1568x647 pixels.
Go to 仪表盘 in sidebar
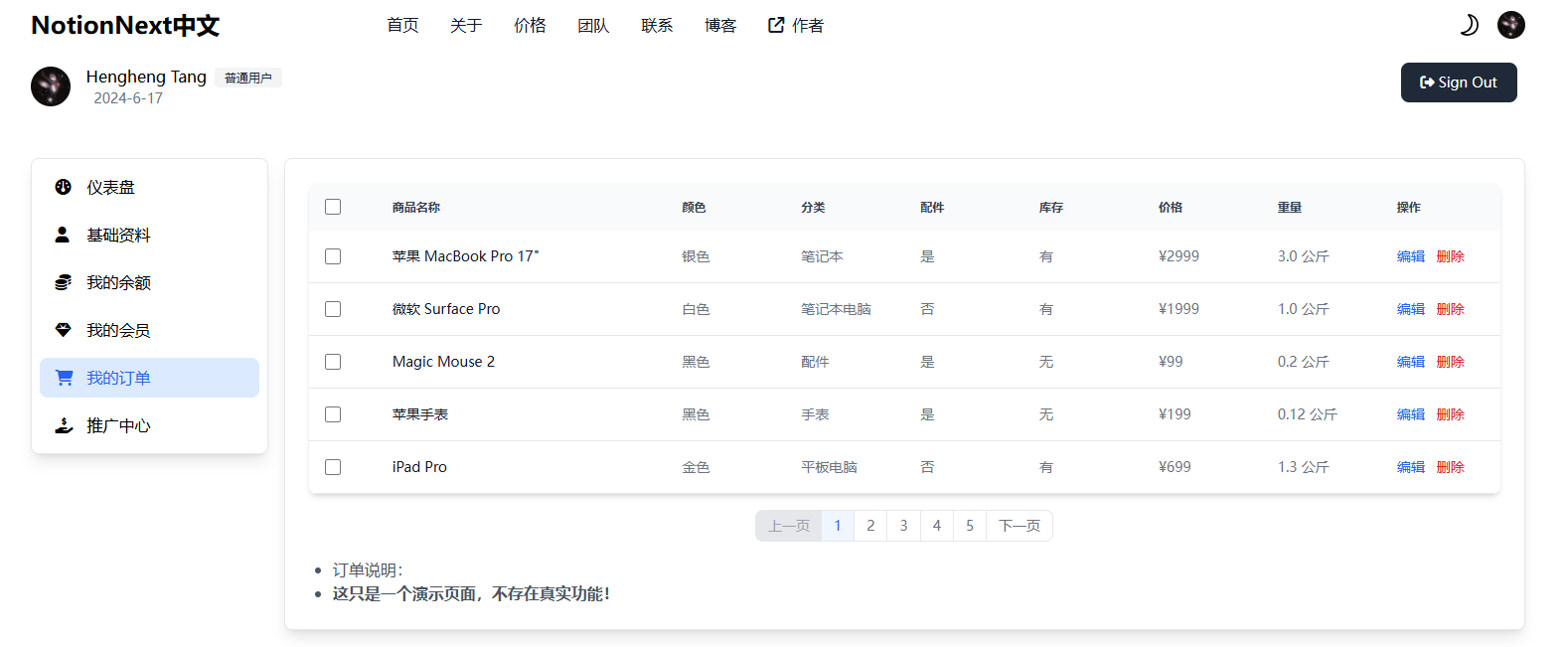coord(149,187)
